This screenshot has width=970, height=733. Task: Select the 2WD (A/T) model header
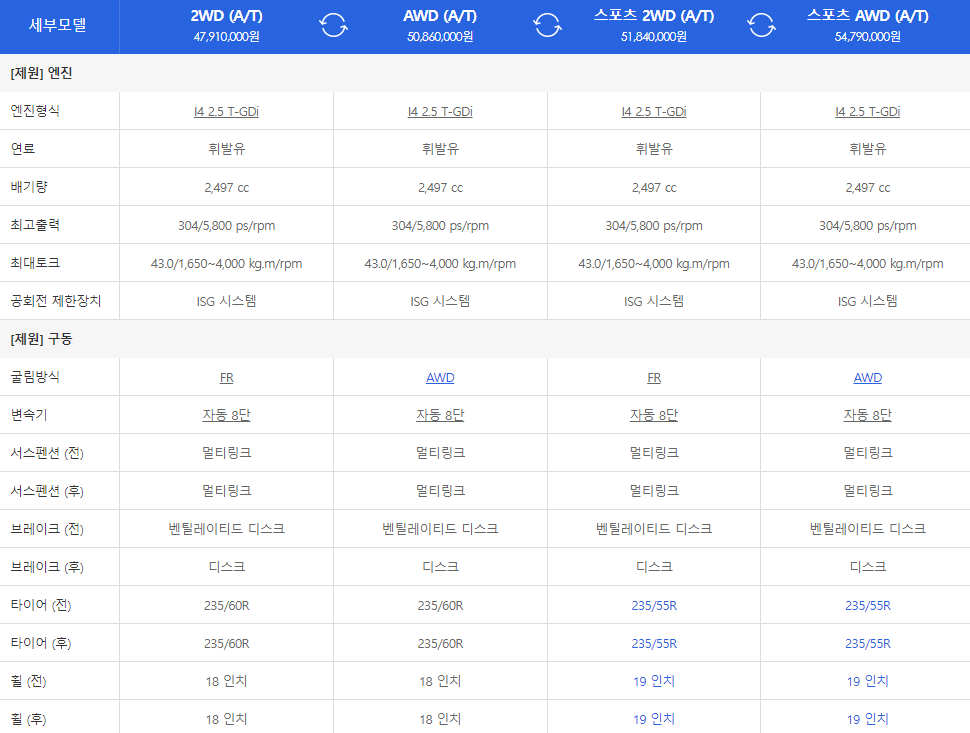point(226,26)
